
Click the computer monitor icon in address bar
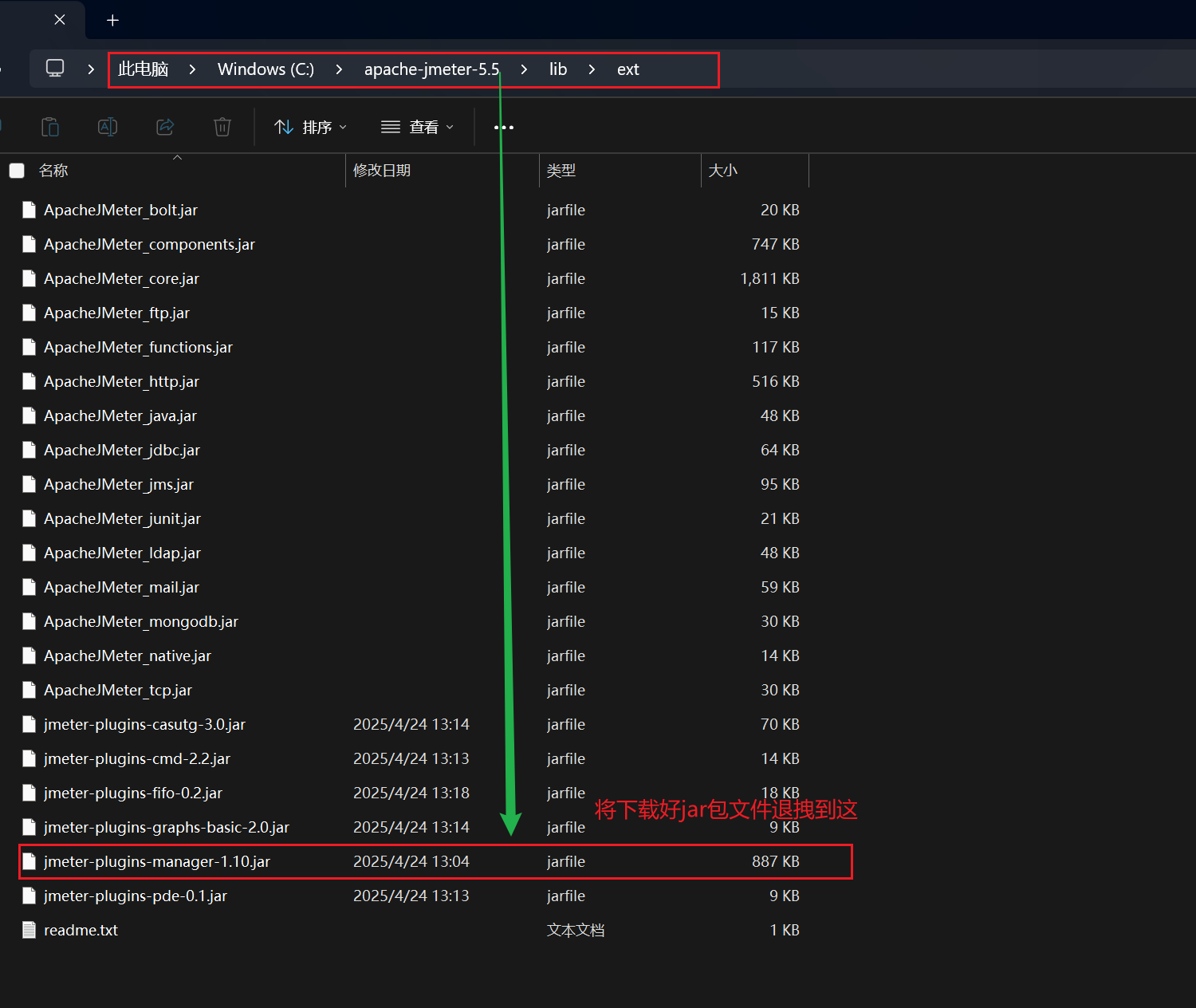pos(55,69)
